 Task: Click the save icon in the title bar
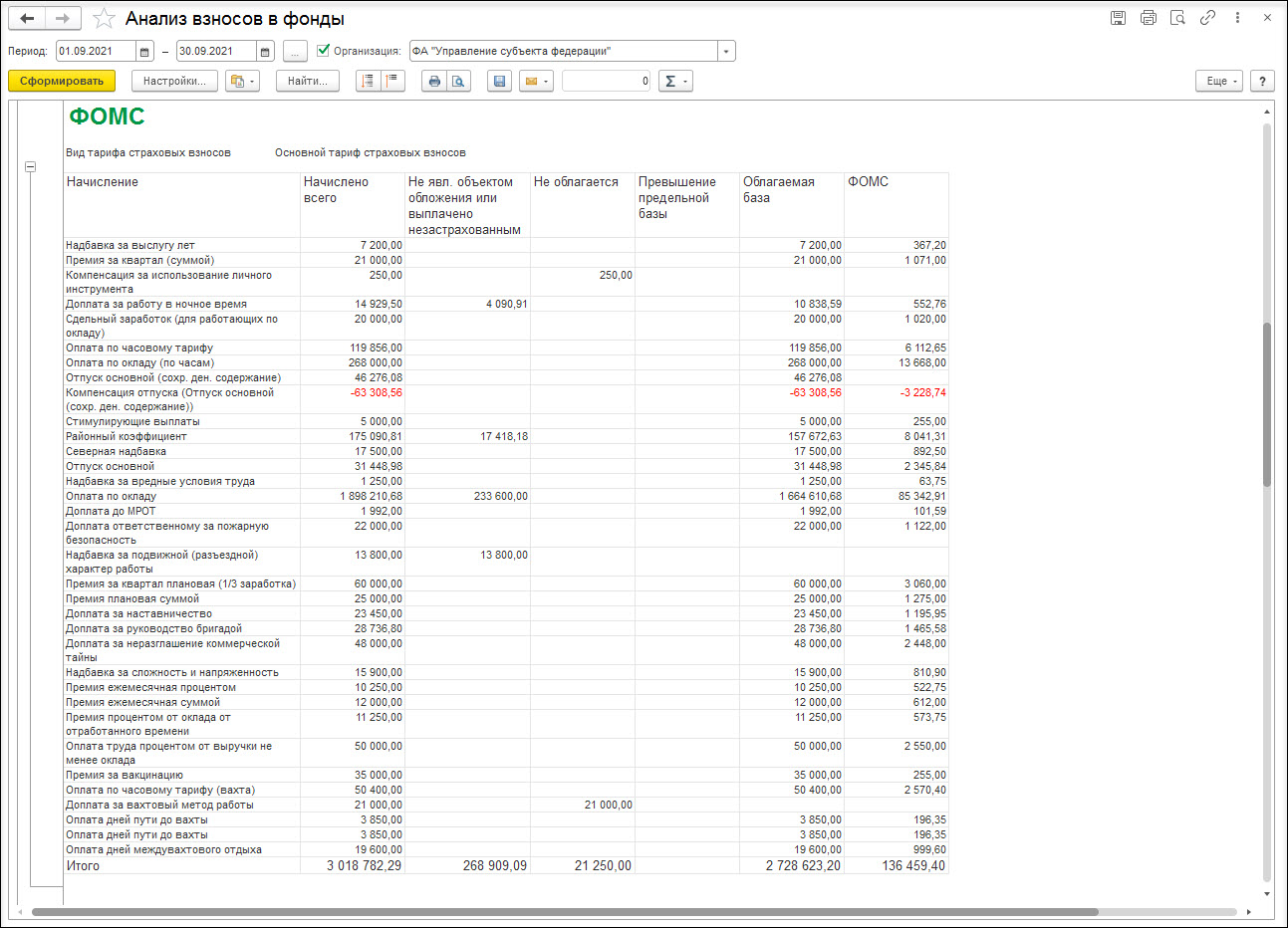[x=1118, y=18]
